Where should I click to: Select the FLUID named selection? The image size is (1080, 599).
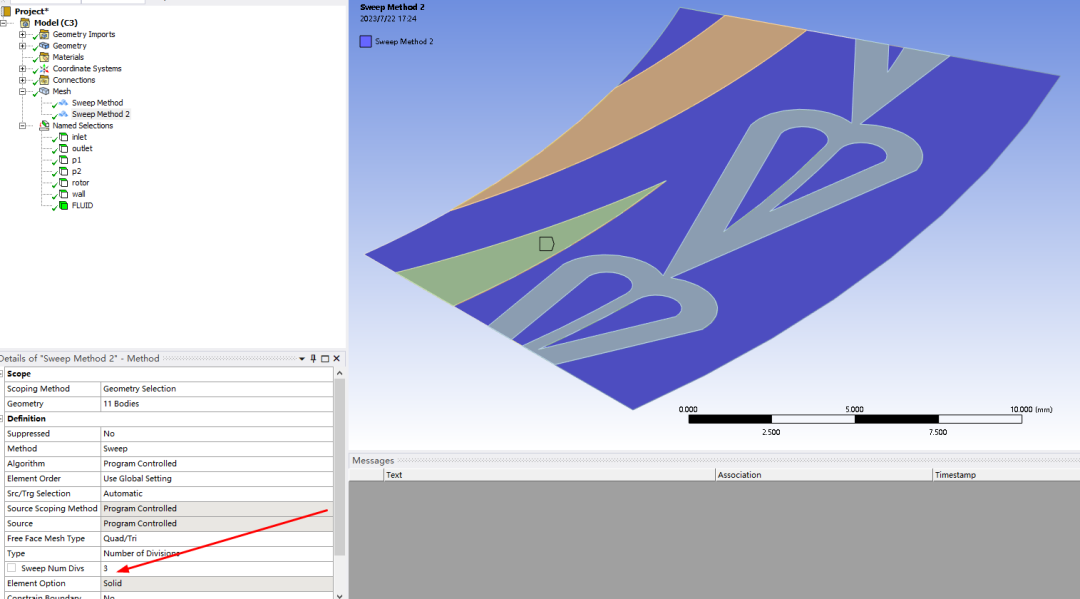(82, 205)
